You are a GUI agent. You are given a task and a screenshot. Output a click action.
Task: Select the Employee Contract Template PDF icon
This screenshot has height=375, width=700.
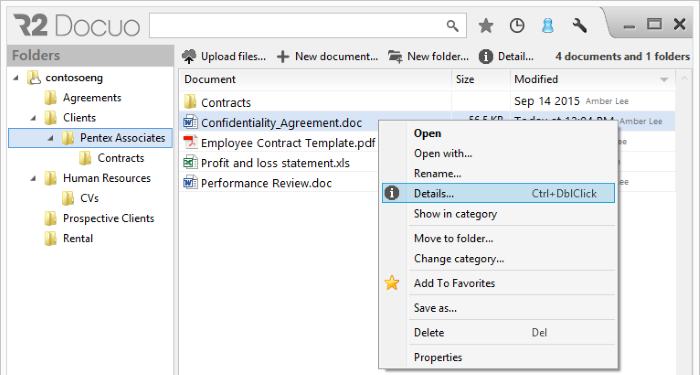click(x=191, y=142)
